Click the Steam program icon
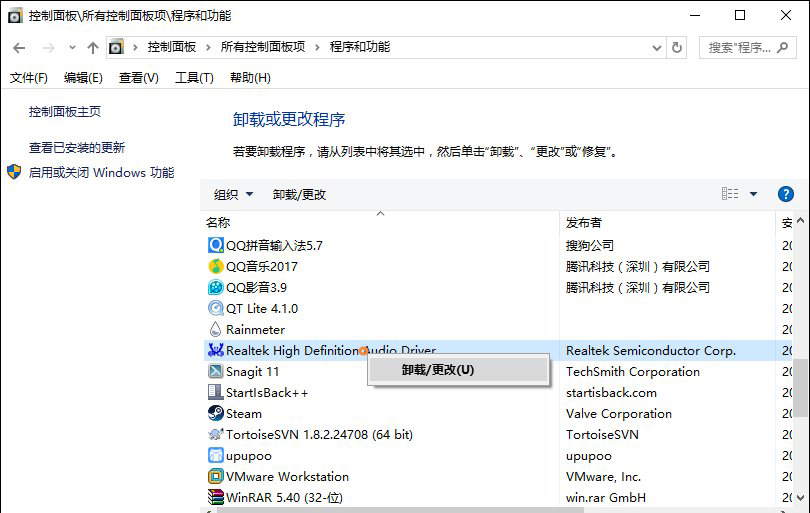 (215, 413)
